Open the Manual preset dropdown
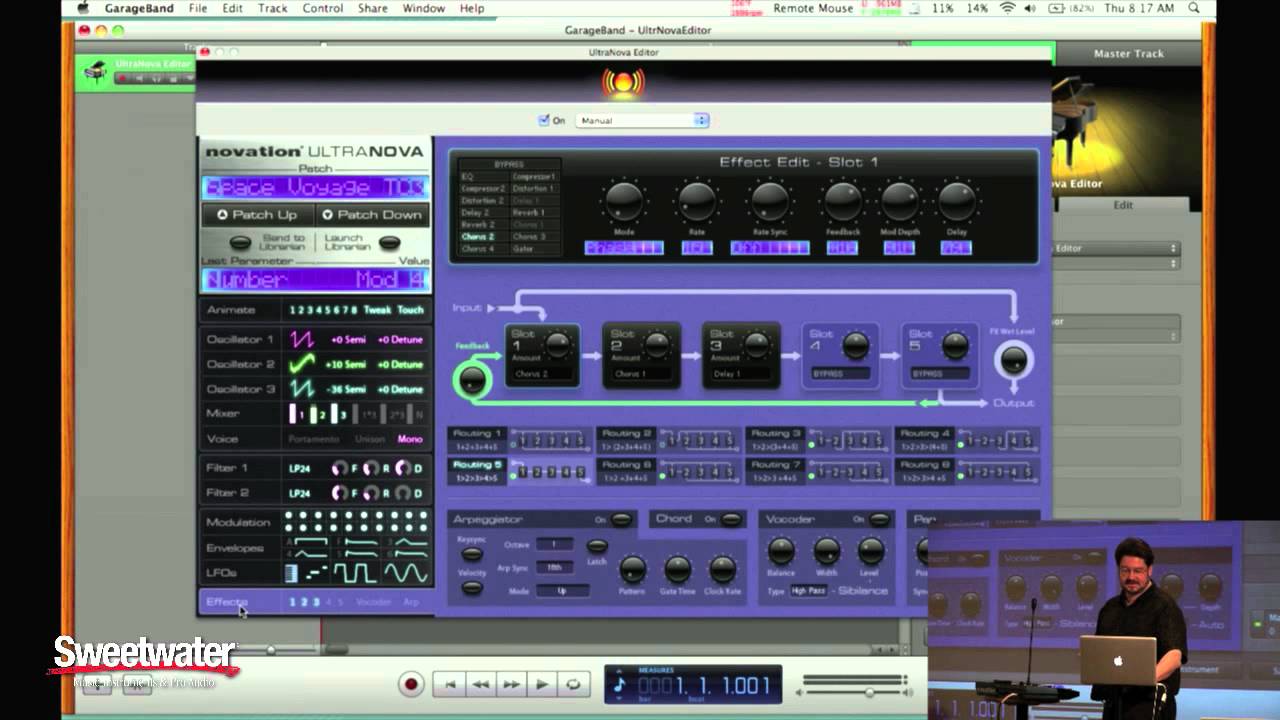Image resolution: width=1280 pixels, height=720 pixels. [642, 120]
